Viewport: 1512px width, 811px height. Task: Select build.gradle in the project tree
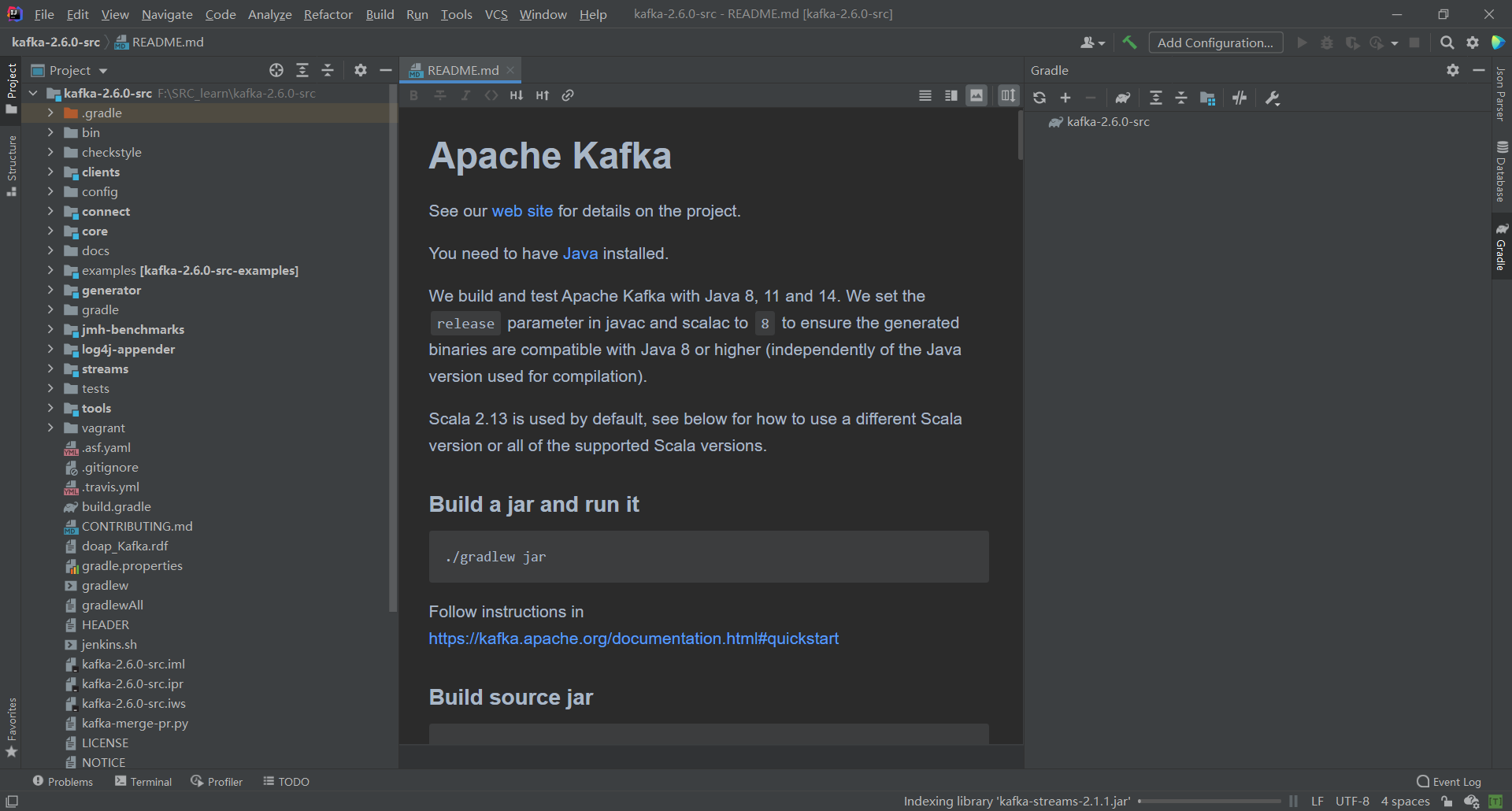click(x=116, y=506)
